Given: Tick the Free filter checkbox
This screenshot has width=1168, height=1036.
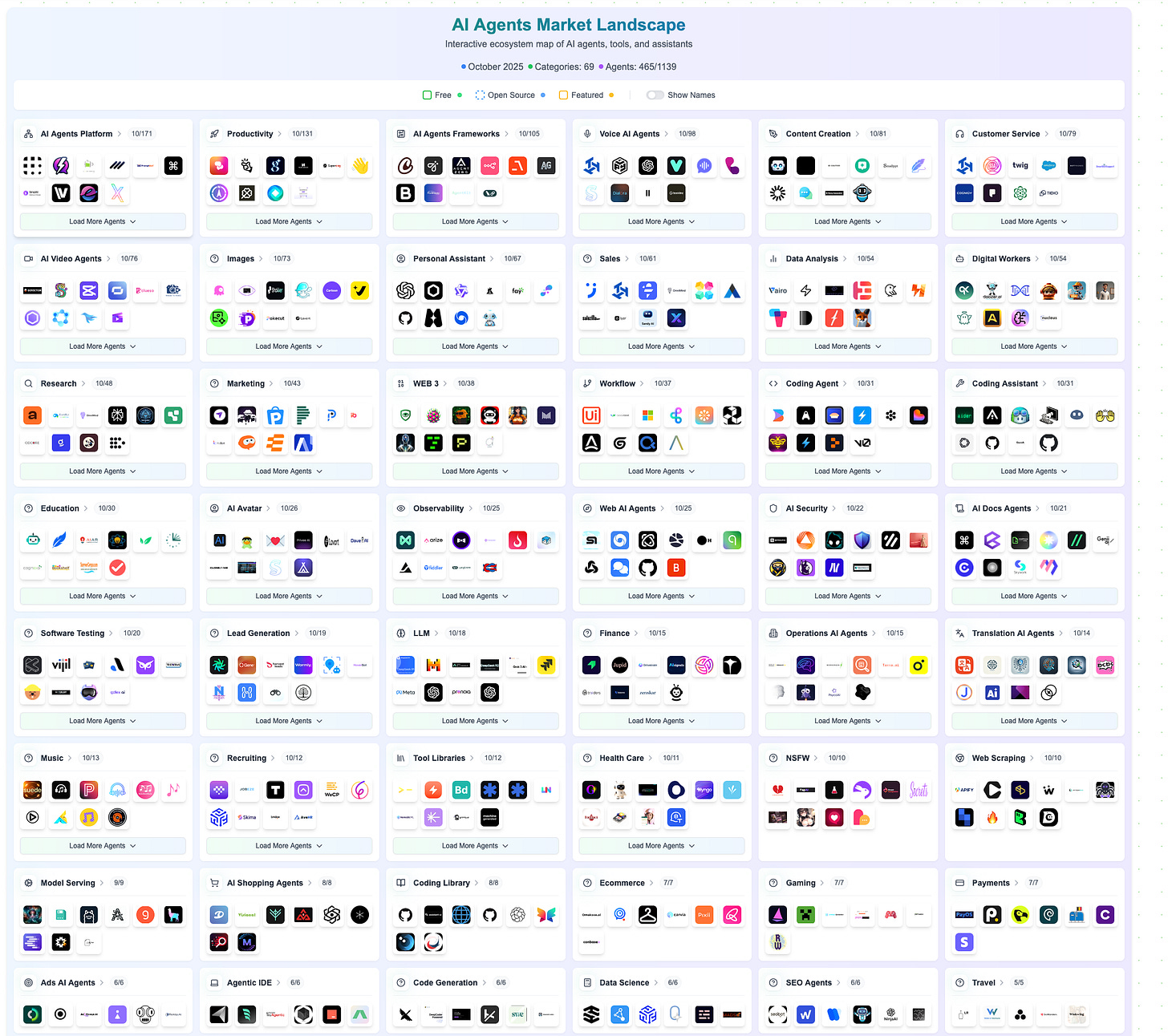Looking at the screenshot, I should [x=428, y=95].
